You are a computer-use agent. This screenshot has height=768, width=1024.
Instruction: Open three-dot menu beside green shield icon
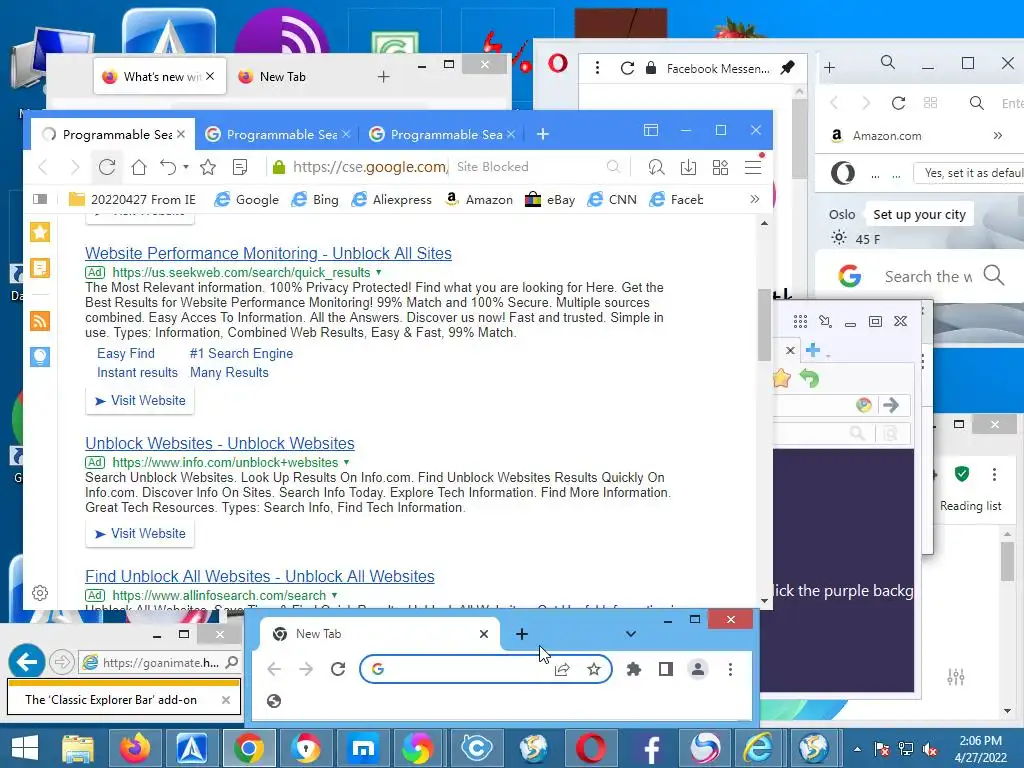[x=994, y=474]
